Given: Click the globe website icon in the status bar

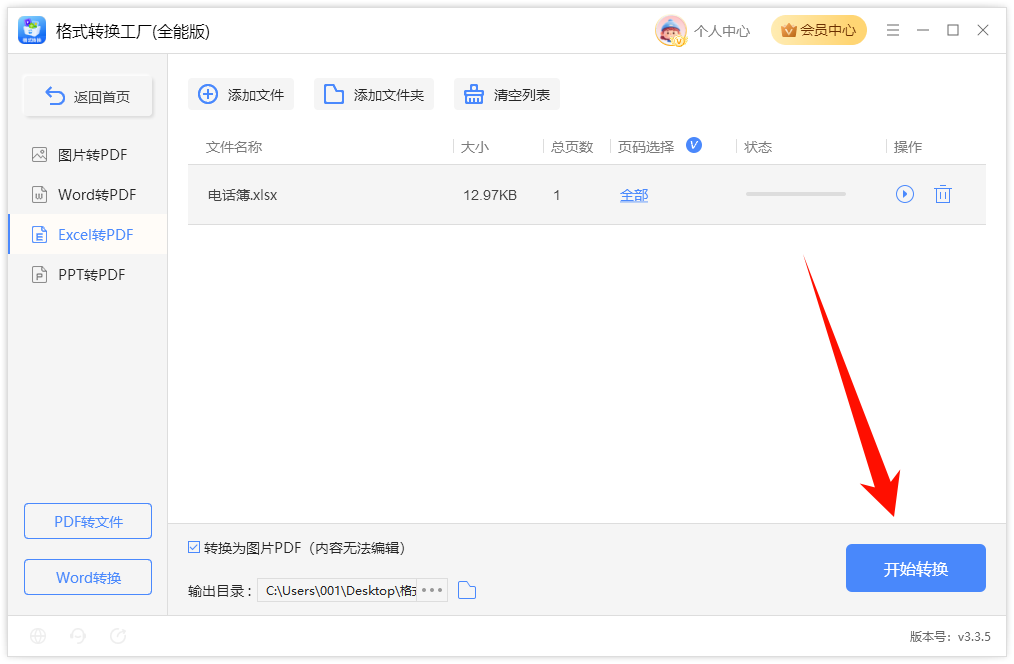Looking at the screenshot, I should (x=38, y=636).
